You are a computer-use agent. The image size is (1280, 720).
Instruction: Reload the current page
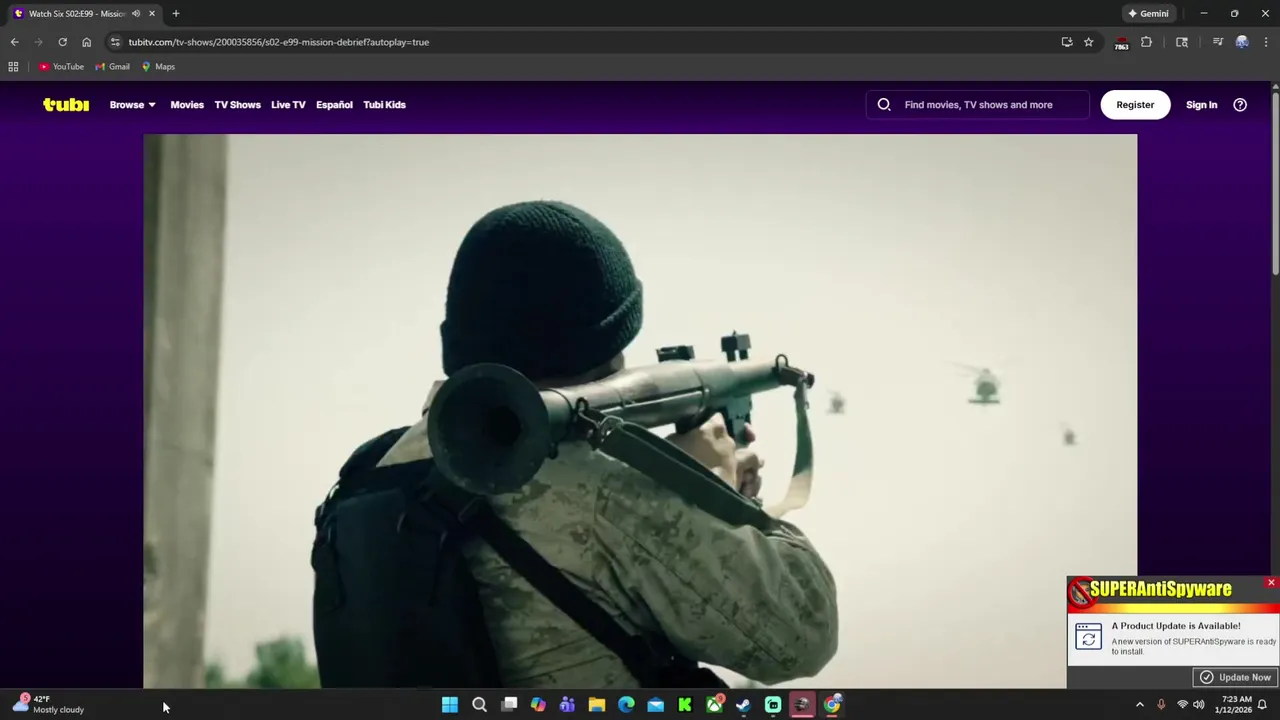click(62, 42)
